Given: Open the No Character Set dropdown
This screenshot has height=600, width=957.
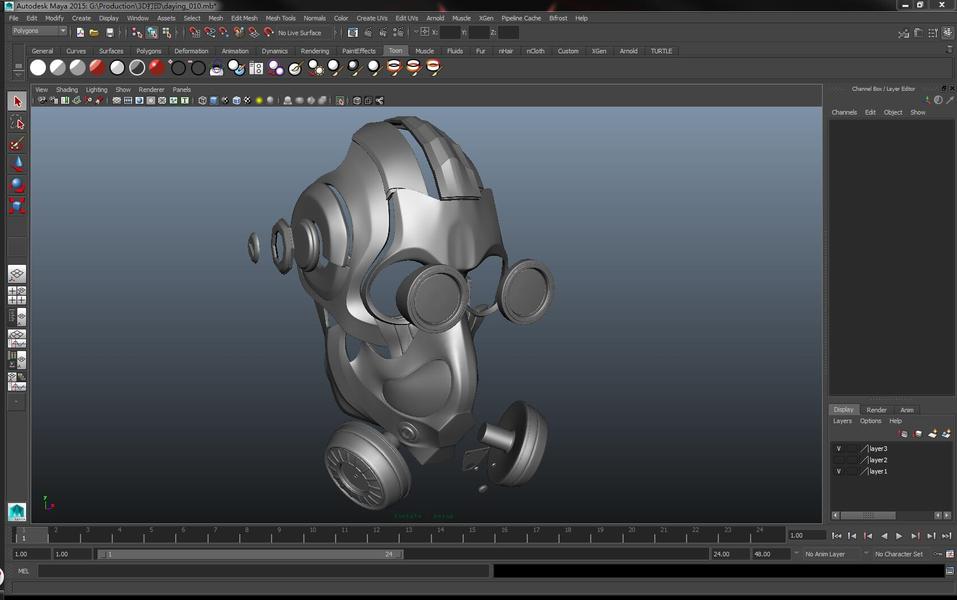Looking at the screenshot, I should [x=899, y=554].
